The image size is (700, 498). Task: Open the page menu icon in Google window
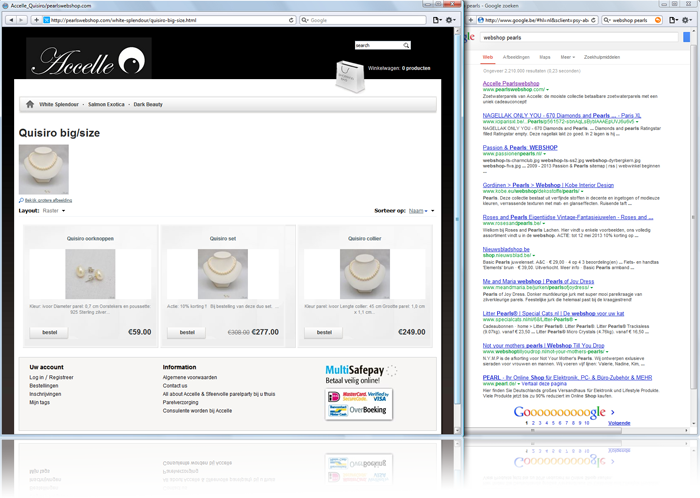pos(673,20)
